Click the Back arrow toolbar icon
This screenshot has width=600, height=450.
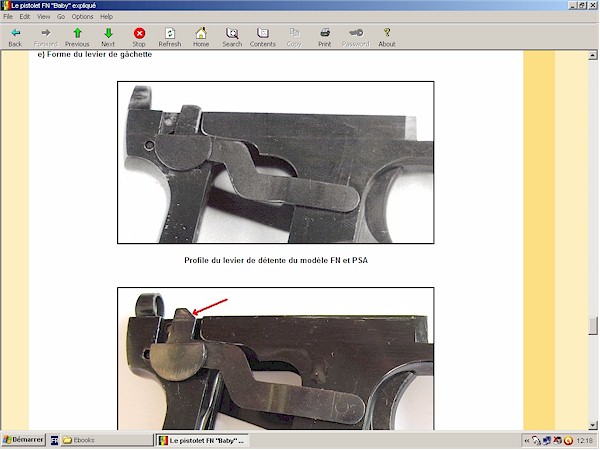point(15,37)
